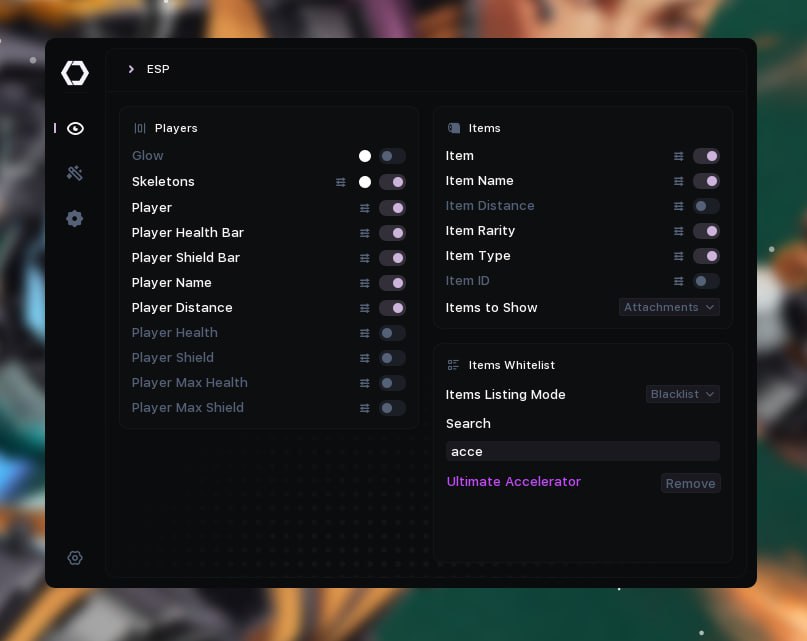The image size is (807, 641).
Task: Remove Ultimate Accelerator from the list
Action: coord(690,483)
